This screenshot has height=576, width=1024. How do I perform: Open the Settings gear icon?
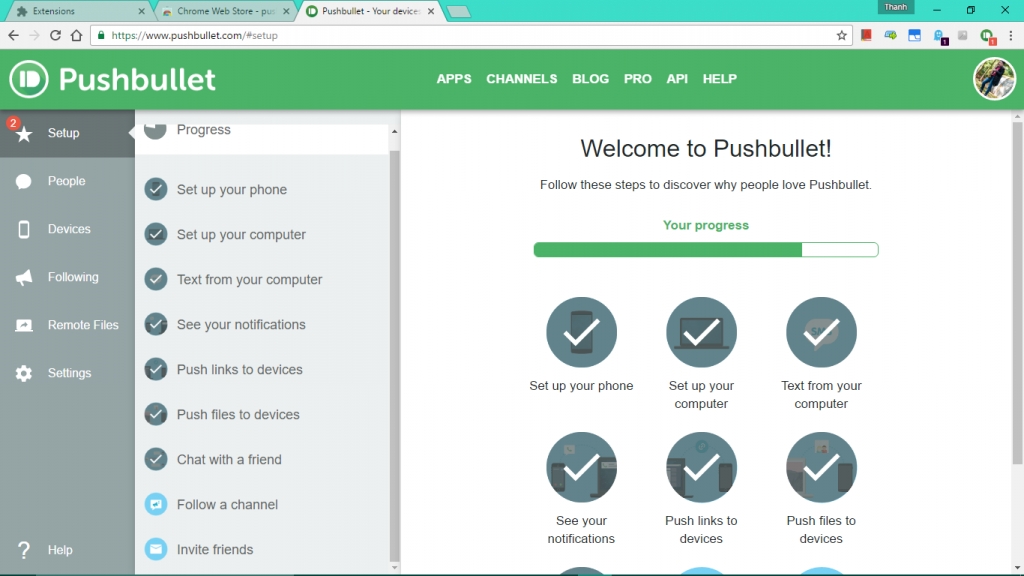[x=24, y=374]
